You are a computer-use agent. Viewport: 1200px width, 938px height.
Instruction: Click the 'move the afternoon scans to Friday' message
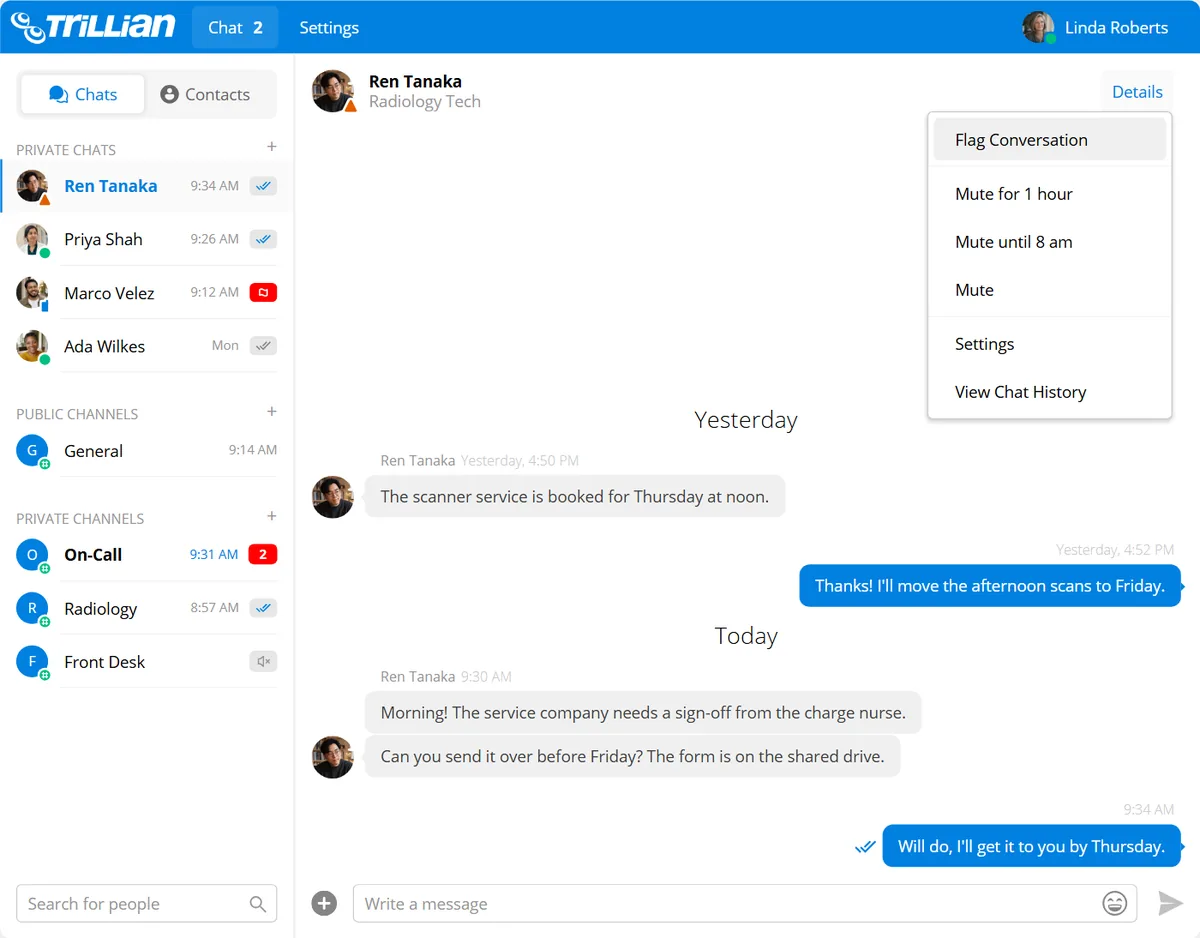[x=990, y=586]
